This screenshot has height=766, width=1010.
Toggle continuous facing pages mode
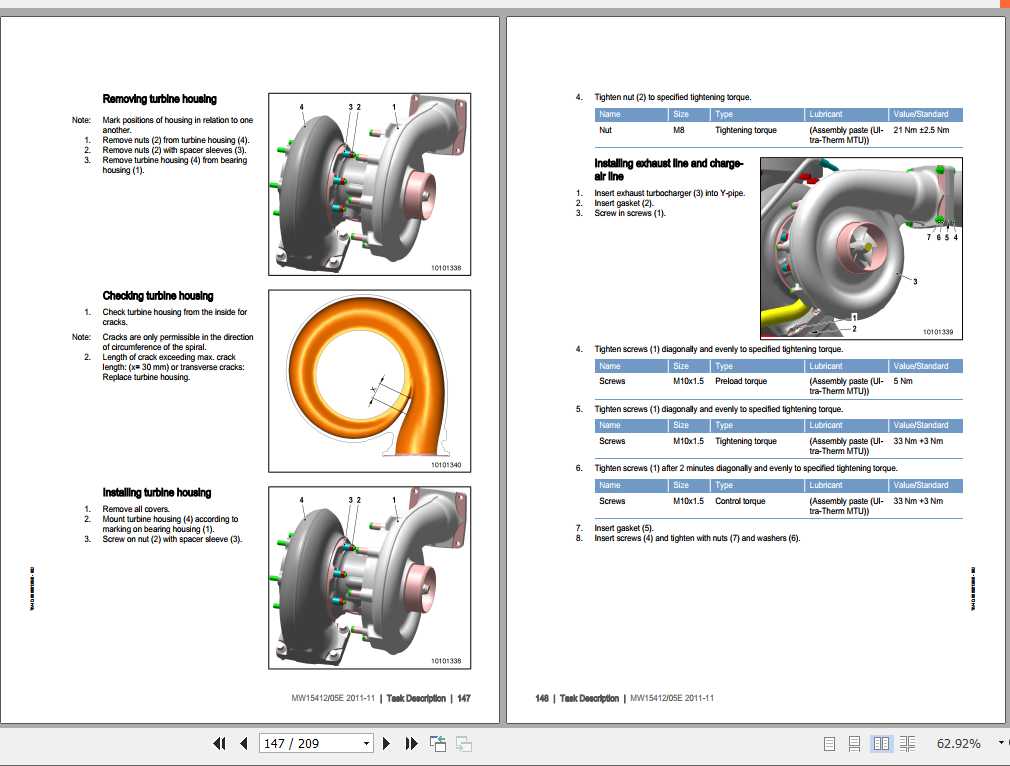906,743
